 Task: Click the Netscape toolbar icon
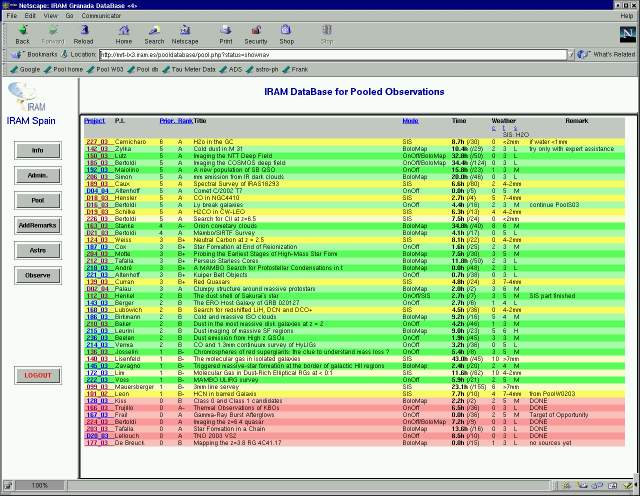point(187,35)
